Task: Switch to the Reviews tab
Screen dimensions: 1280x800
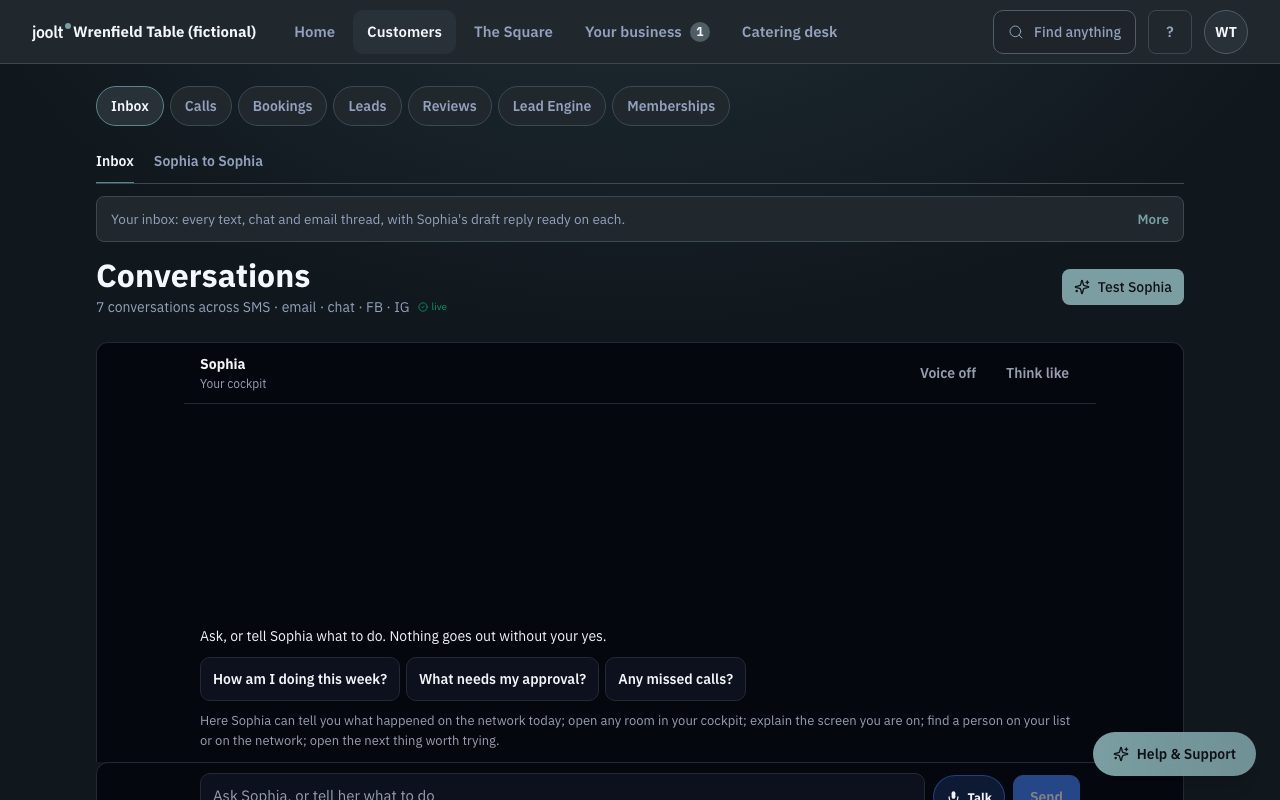Action: [x=449, y=106]
